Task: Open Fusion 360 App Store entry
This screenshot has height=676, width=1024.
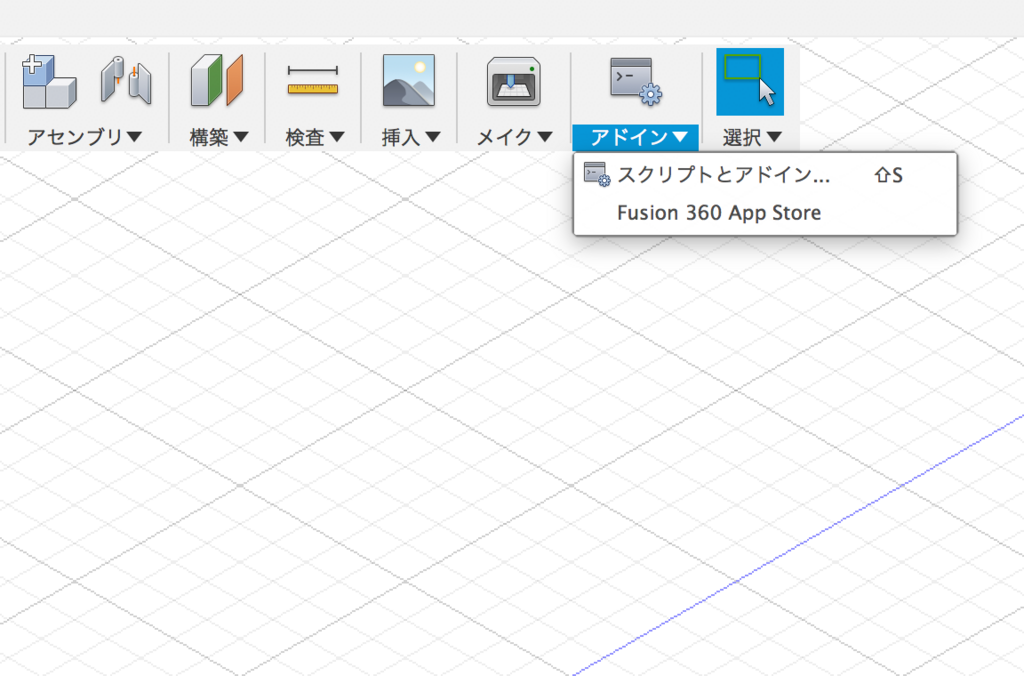Action: [x=765, y=213]
